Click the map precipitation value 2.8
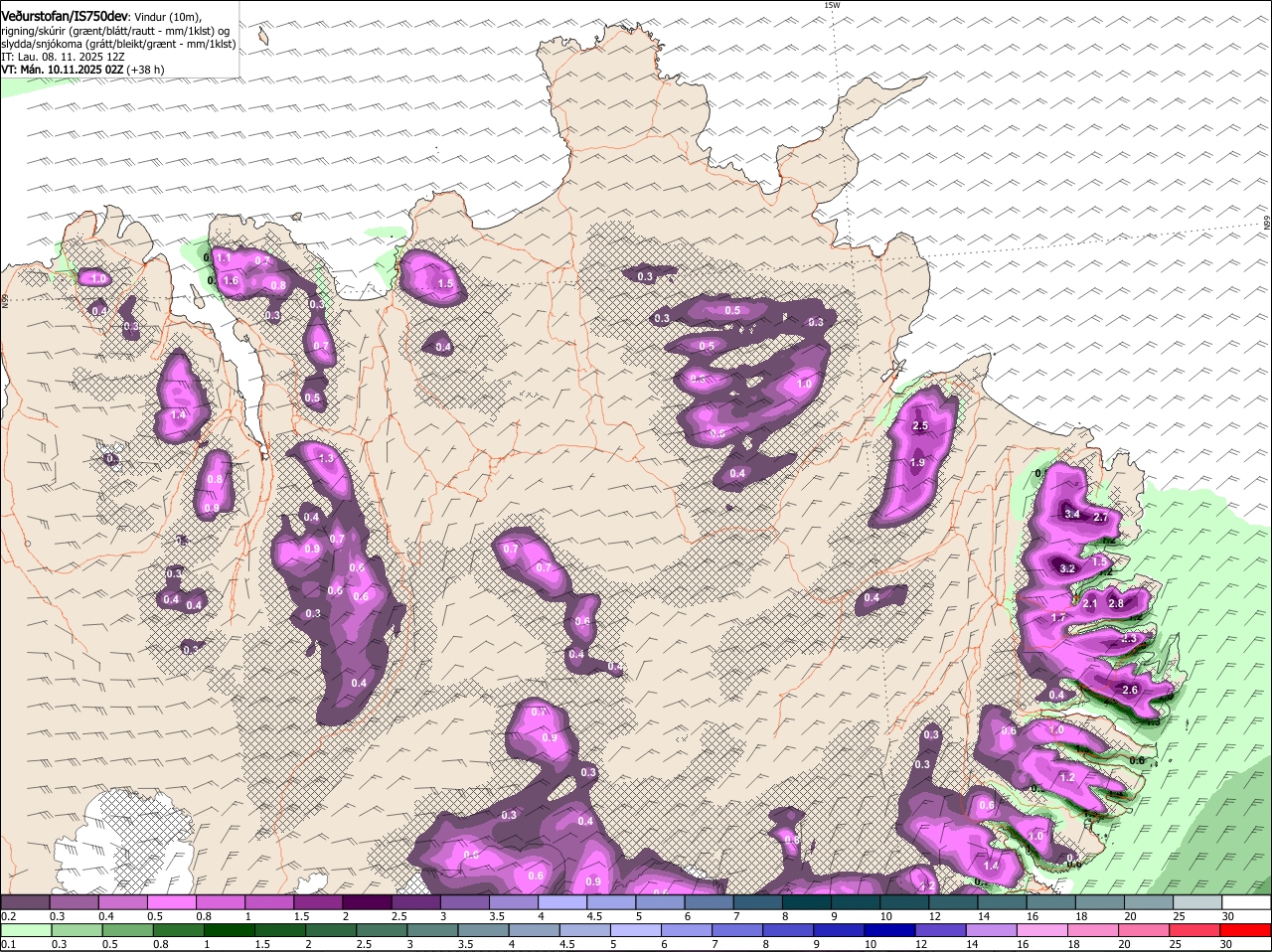Image resolution: width=1272 pixels, height=952 pixels. click(1115, 603)
